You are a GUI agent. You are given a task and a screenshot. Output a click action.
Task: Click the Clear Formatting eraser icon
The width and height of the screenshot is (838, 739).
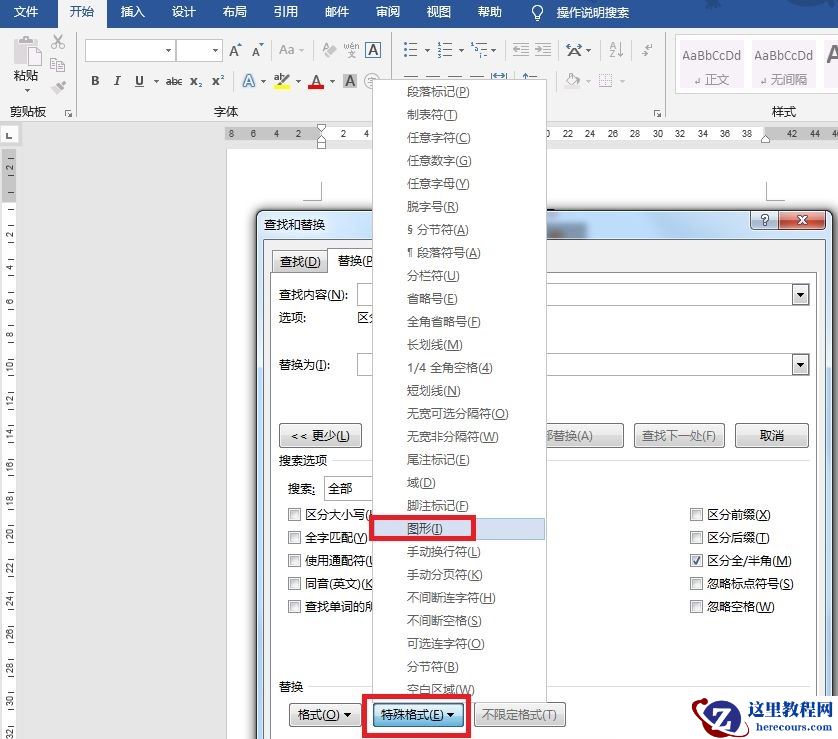329,50
